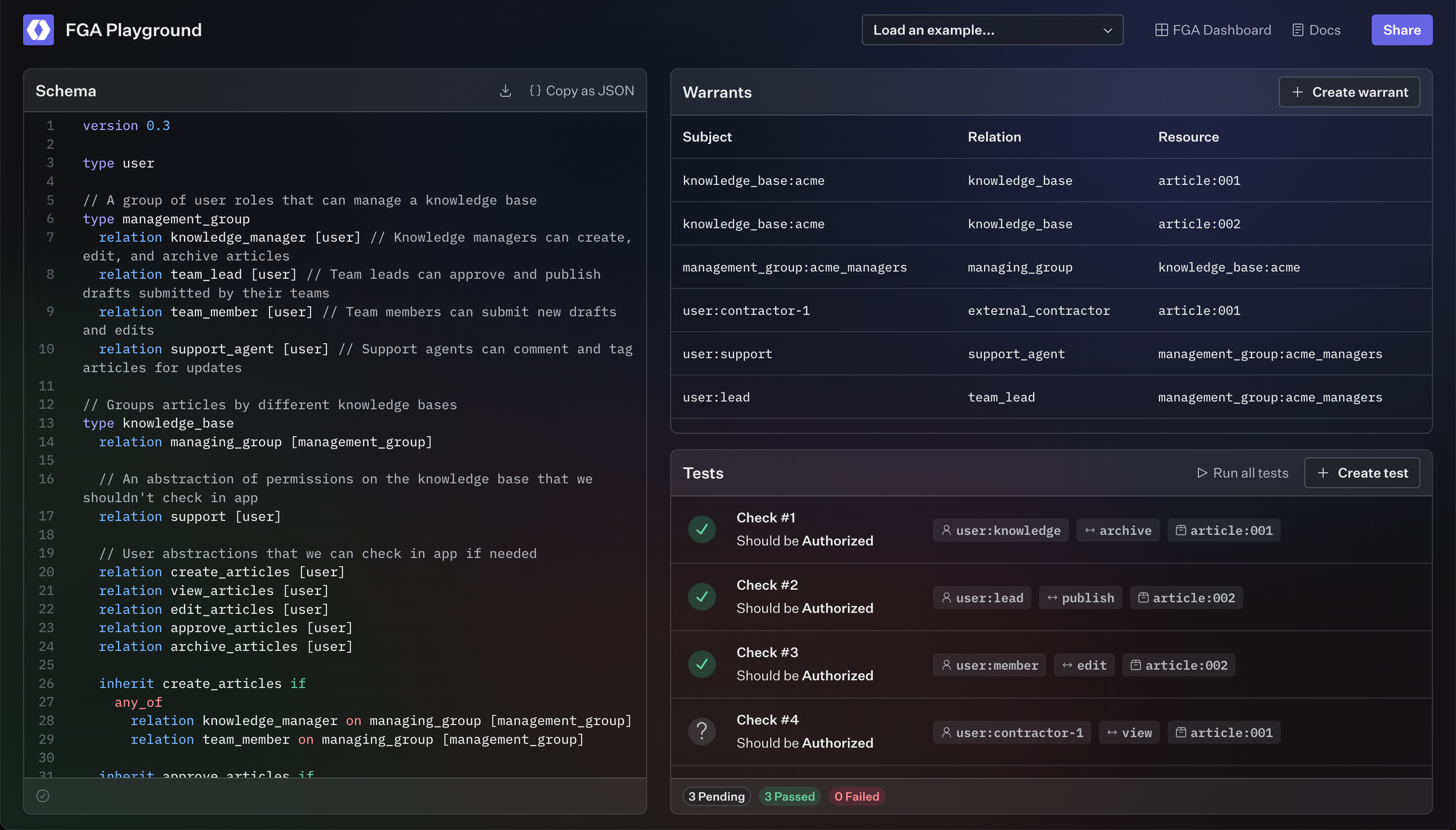1456x830 pixels.
Task: Click schema line 26 inherit create_articles
Action: (x=202, y=684)
